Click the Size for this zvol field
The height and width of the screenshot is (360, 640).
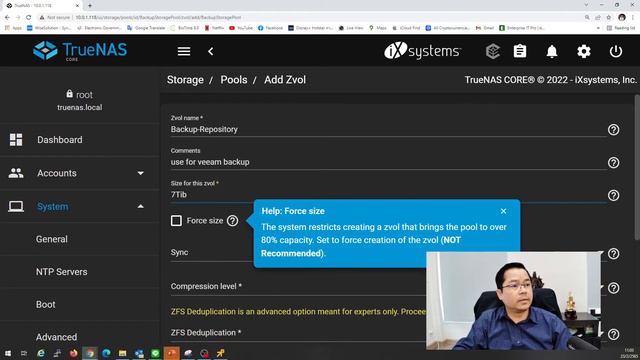(388, 195)
